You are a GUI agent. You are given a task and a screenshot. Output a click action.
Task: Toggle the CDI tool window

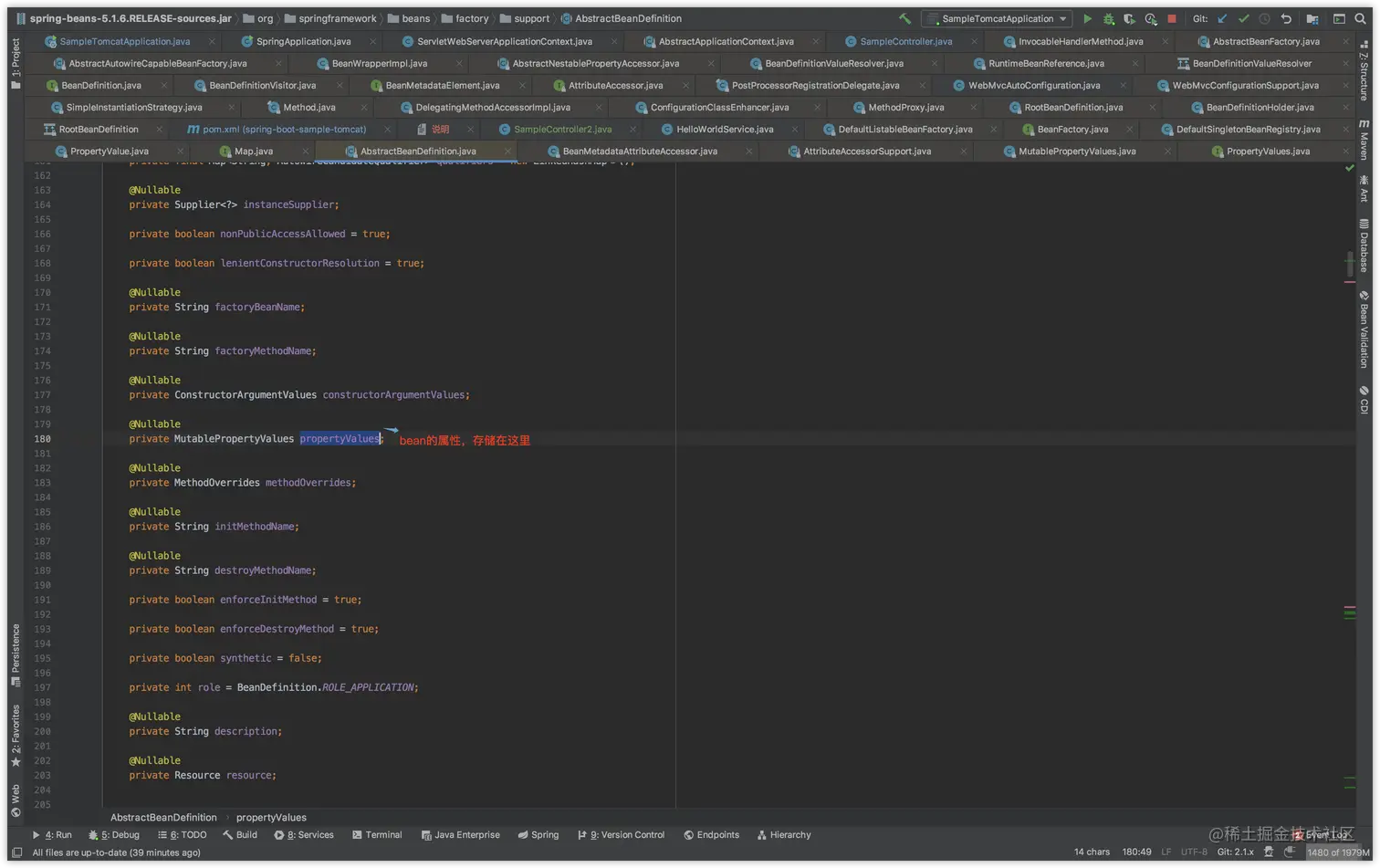pos(1364,399)
